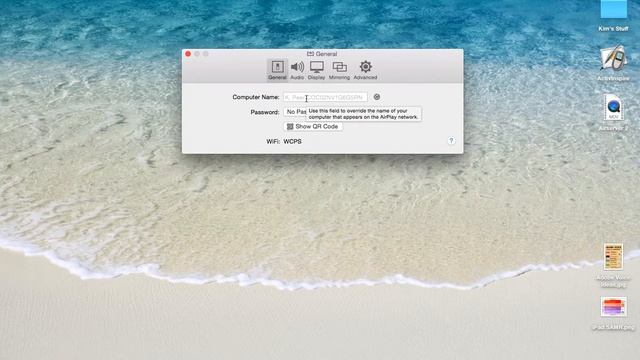Reset computer name with round button
Image resolution: width=640 pixels, height=360 pixels.
pos(377,97)
